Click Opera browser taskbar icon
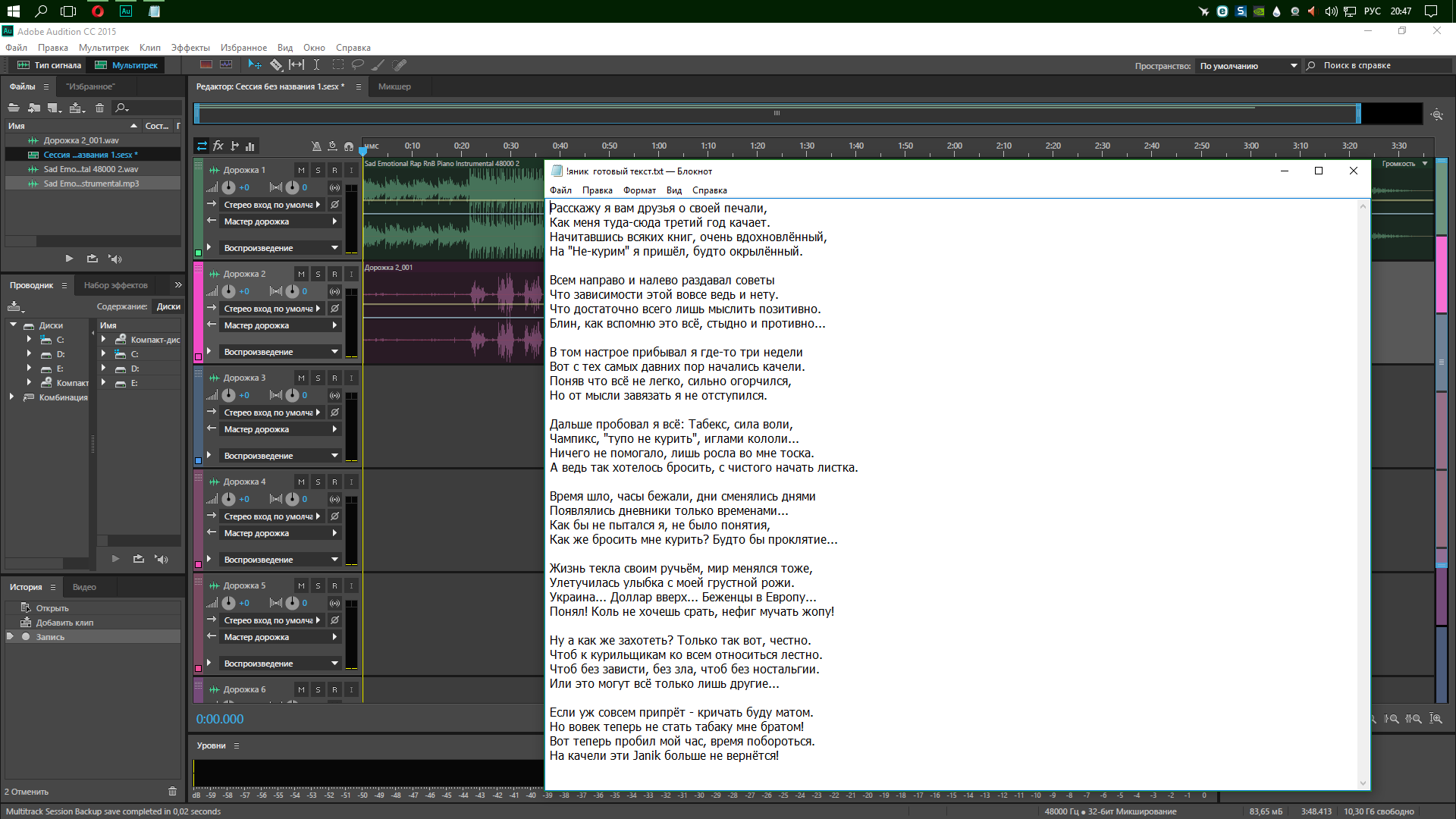Image resolution: width=1456 pixels, height=819 pixels. [x=98, y=11]
